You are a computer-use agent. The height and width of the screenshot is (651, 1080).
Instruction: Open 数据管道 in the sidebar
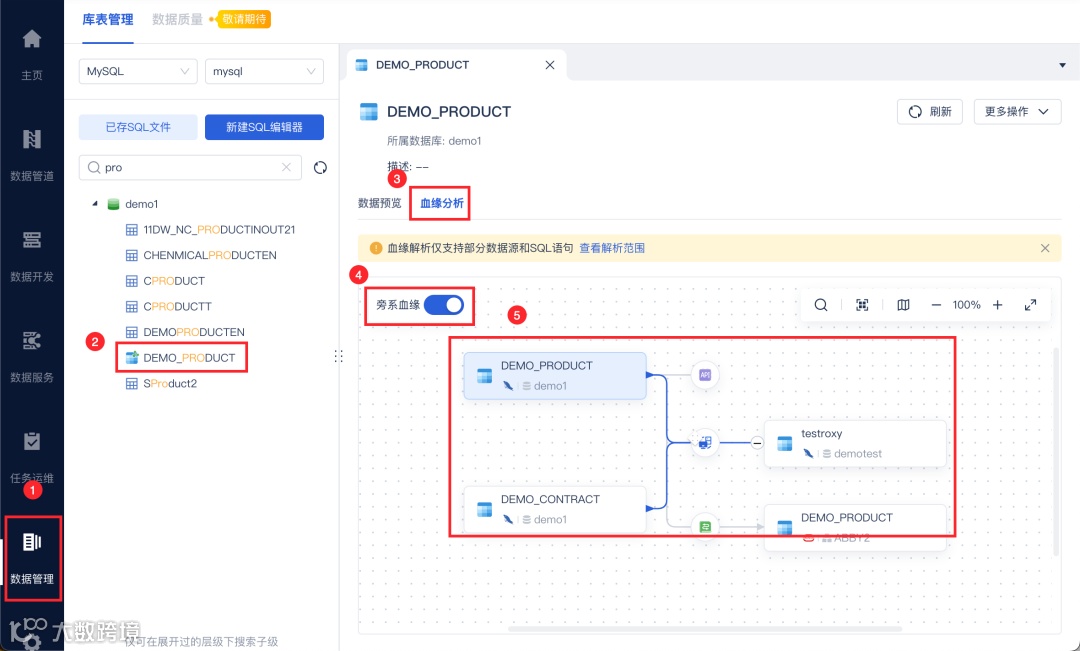coord(32,154)
